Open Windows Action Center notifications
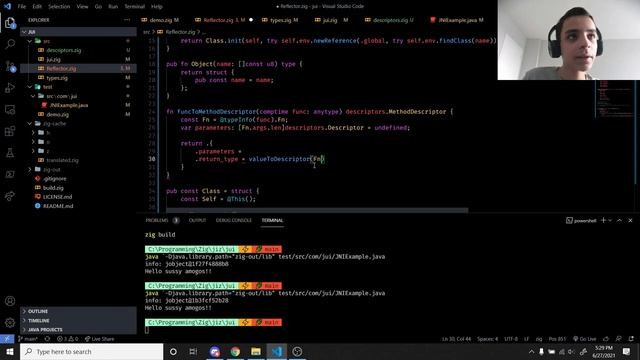Viewport: 640px width, 360px height. [x=627, y=351]
